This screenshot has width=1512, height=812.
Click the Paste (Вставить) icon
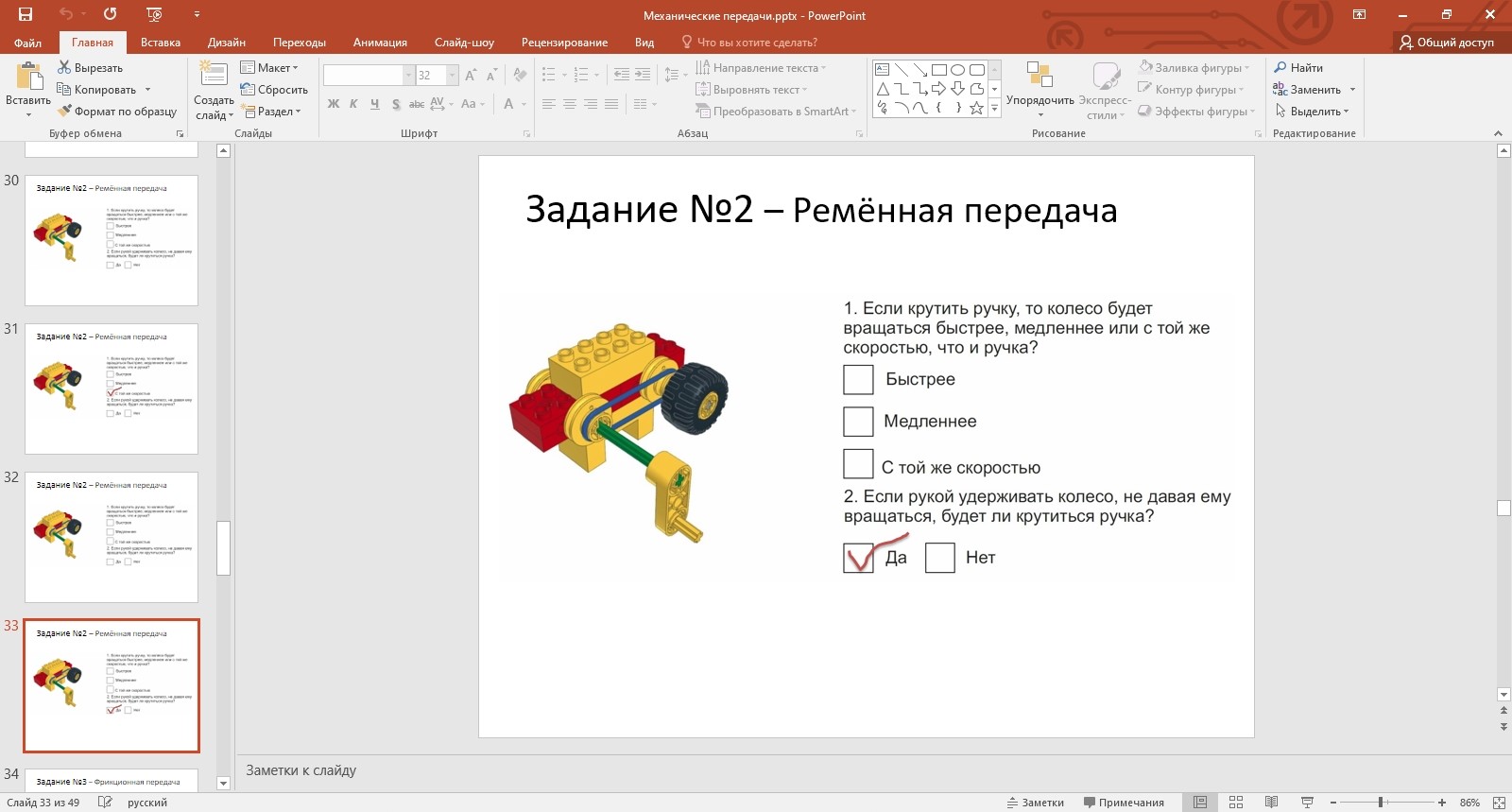[28, 78]
